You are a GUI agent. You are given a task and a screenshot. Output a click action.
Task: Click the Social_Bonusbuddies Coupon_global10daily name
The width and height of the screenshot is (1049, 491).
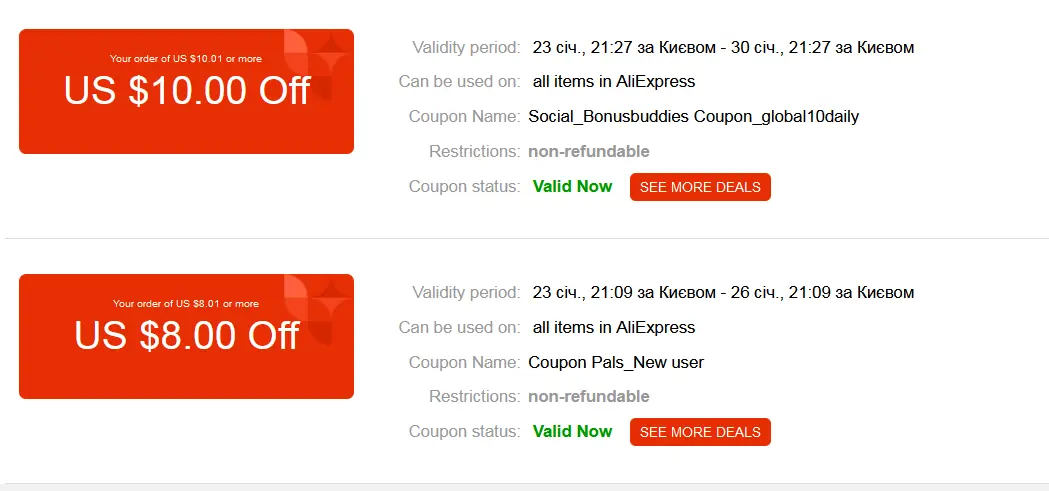pos(694,117)
